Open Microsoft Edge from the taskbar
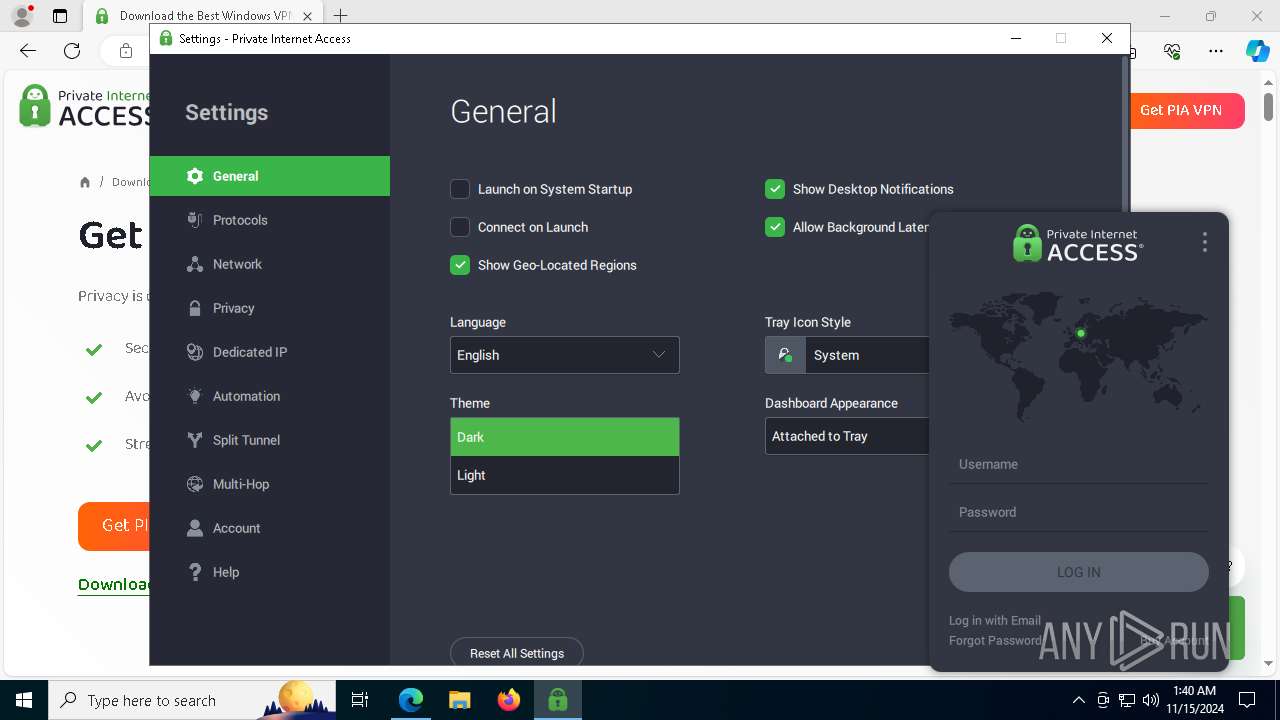This screenshot has height=720, width=1280. click(x=411, y=700)
